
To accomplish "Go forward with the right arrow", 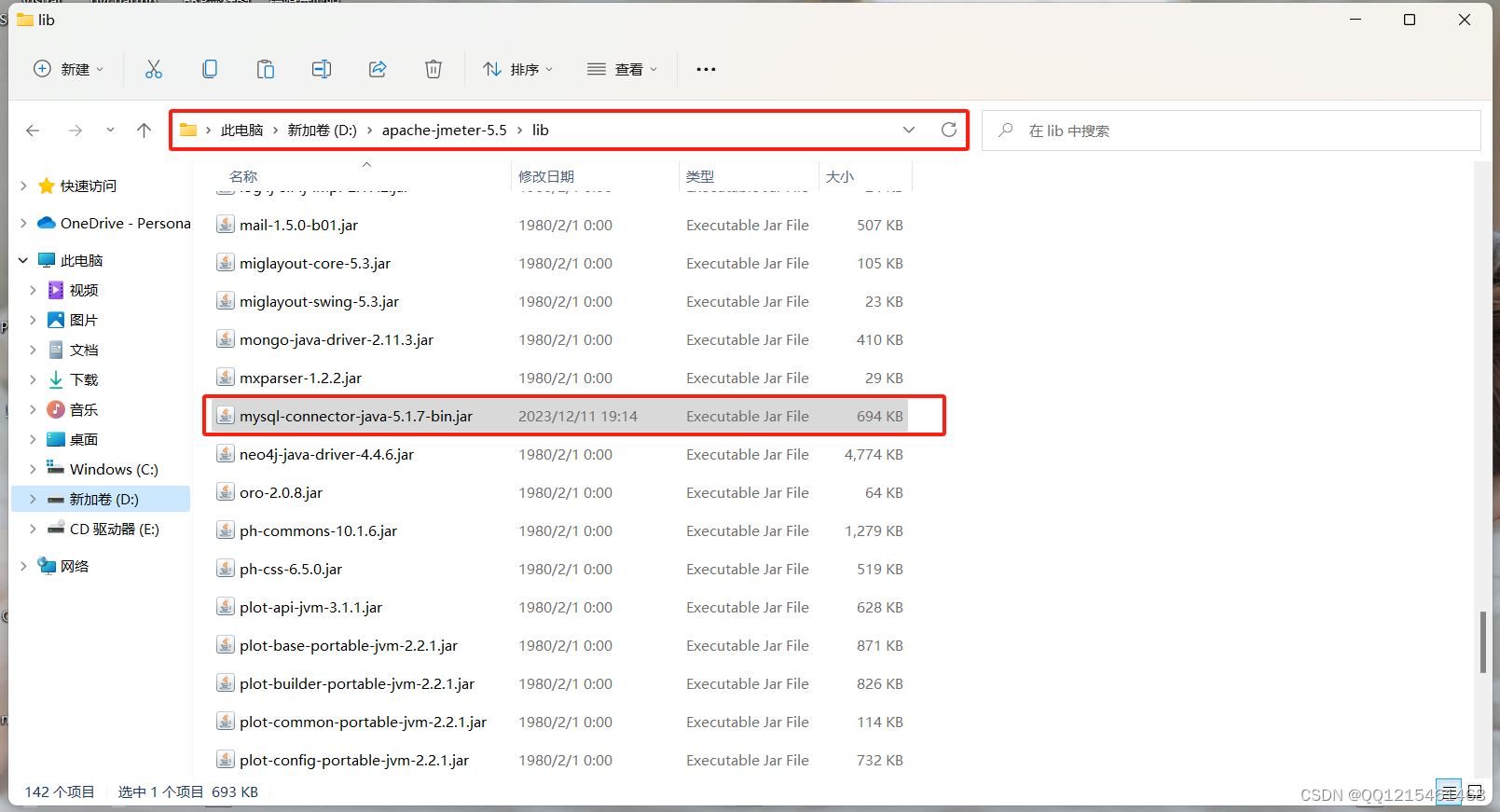I will click(x=76, y=131).
